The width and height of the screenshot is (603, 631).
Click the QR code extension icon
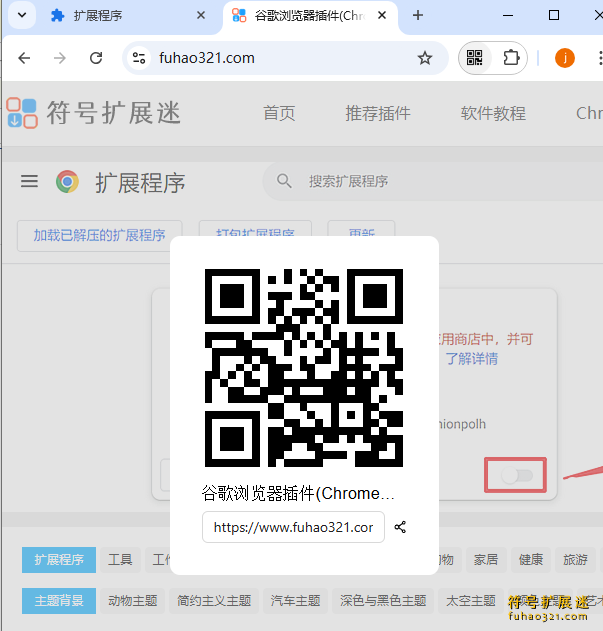click(475, 58)
